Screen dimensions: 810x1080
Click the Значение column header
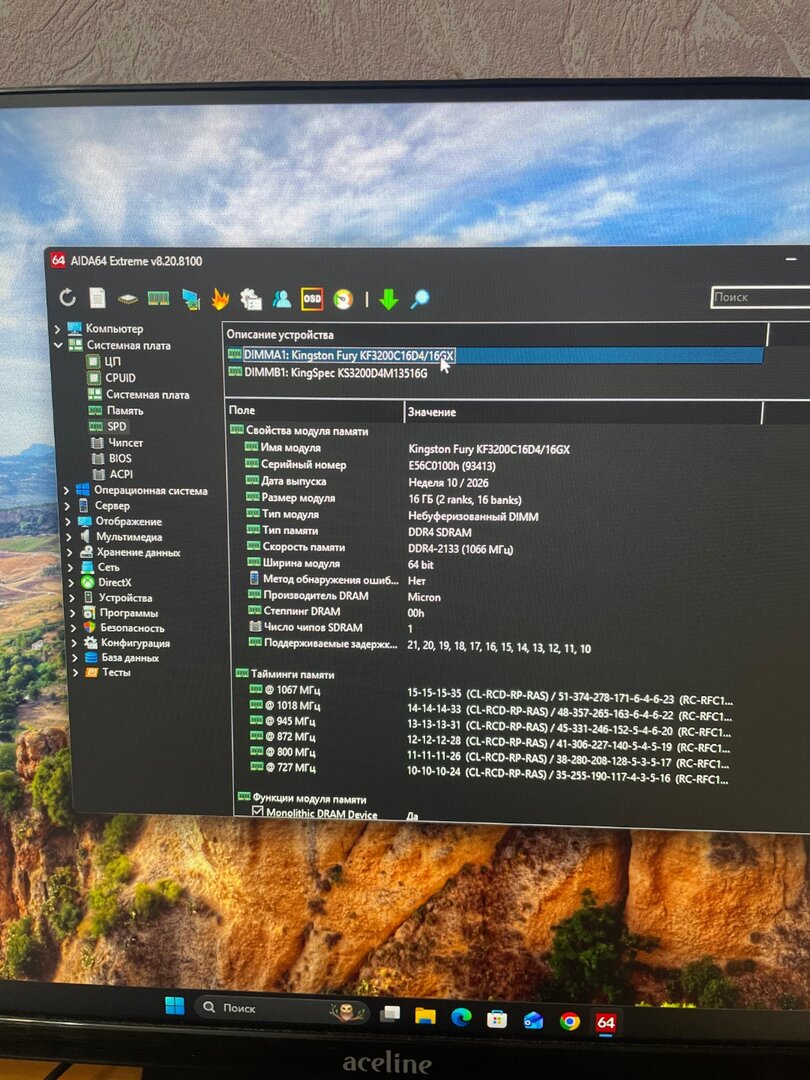(583, 413)
